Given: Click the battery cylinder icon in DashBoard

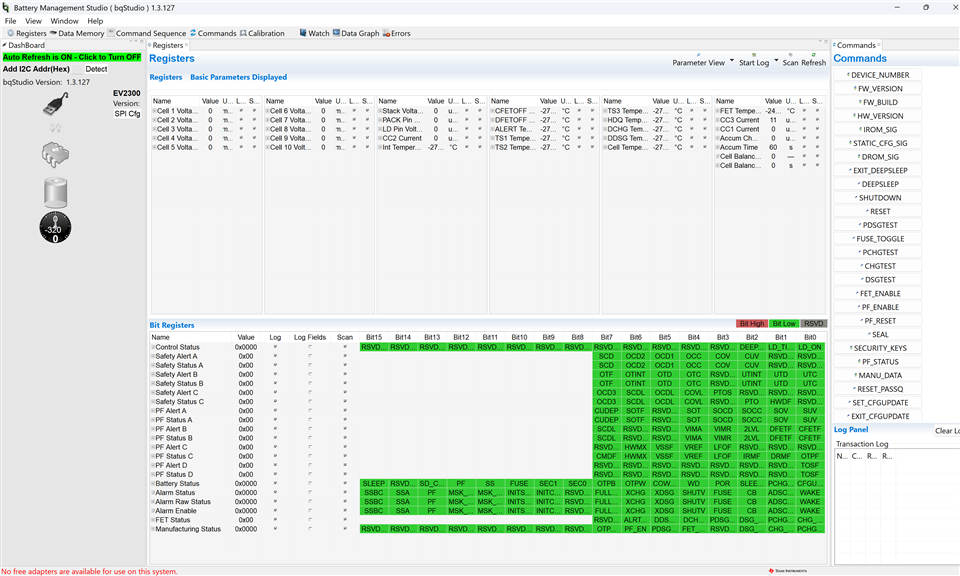Looking at the screenshot, I should point(55,193).
